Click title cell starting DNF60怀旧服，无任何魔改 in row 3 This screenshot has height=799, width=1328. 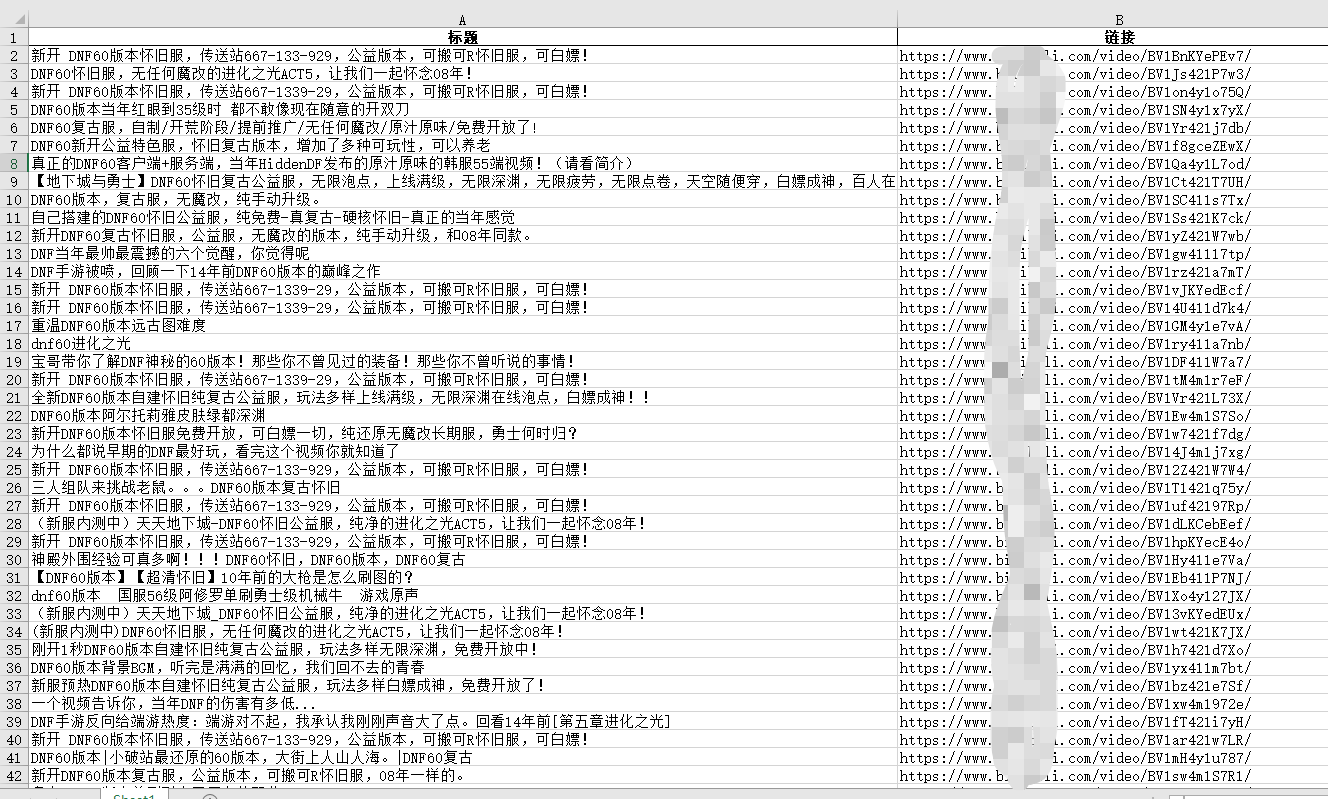click(x=462, y=73)
